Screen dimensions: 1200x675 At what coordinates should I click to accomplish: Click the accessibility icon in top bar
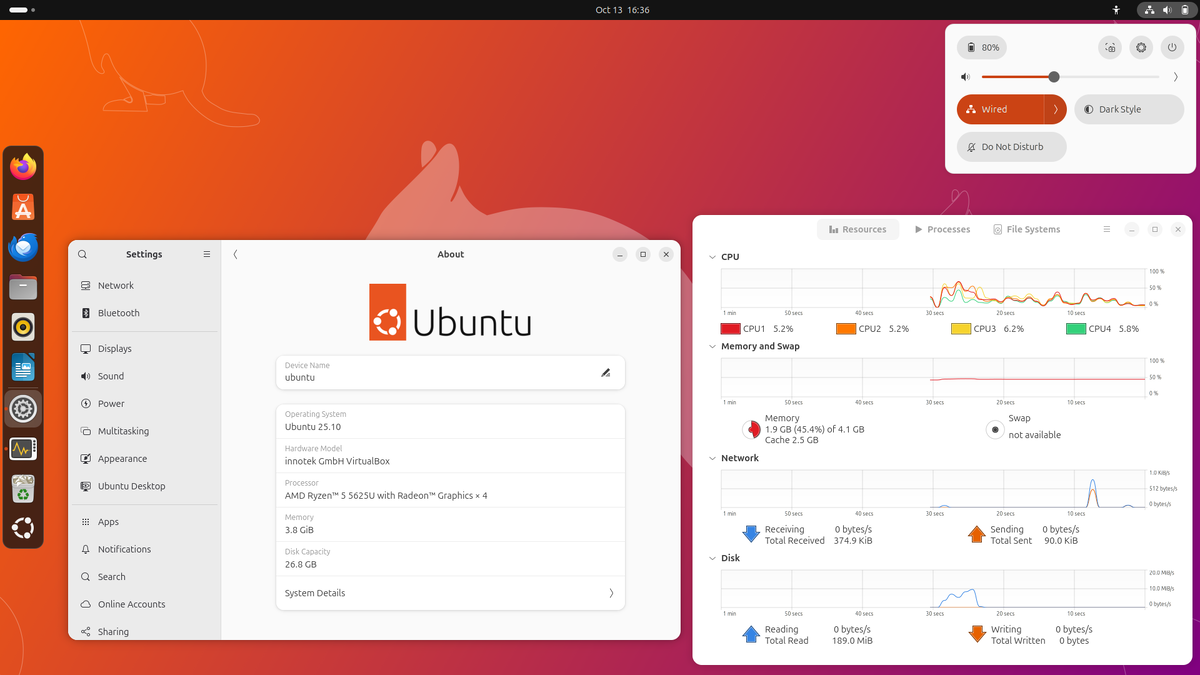[x=1116, y=10]
